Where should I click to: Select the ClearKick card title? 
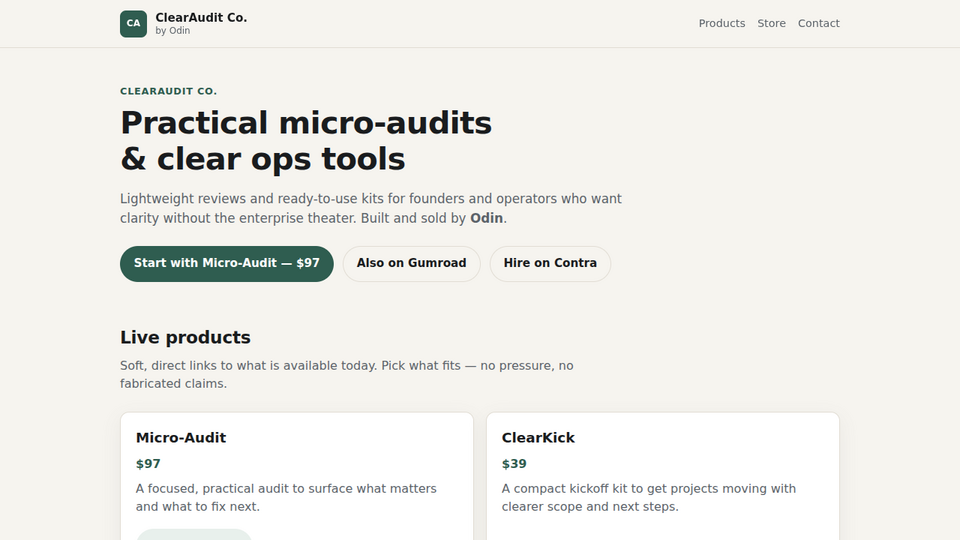coord(538,438)
